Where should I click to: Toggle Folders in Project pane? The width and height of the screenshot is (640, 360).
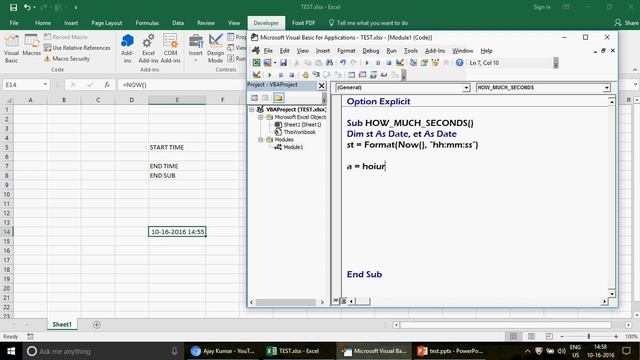point(278,98)
